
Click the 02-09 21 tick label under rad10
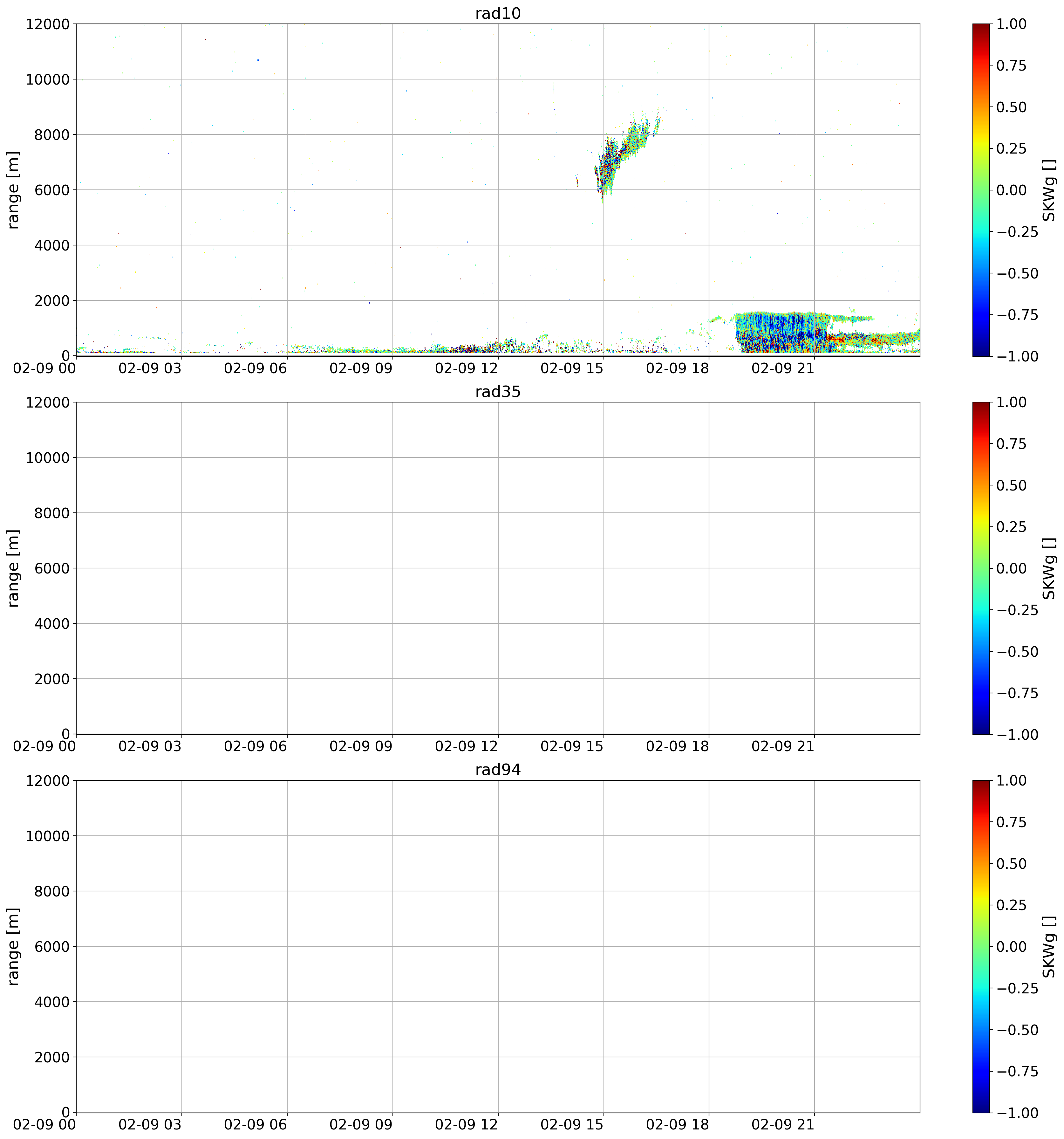click(x=782, y=368)
